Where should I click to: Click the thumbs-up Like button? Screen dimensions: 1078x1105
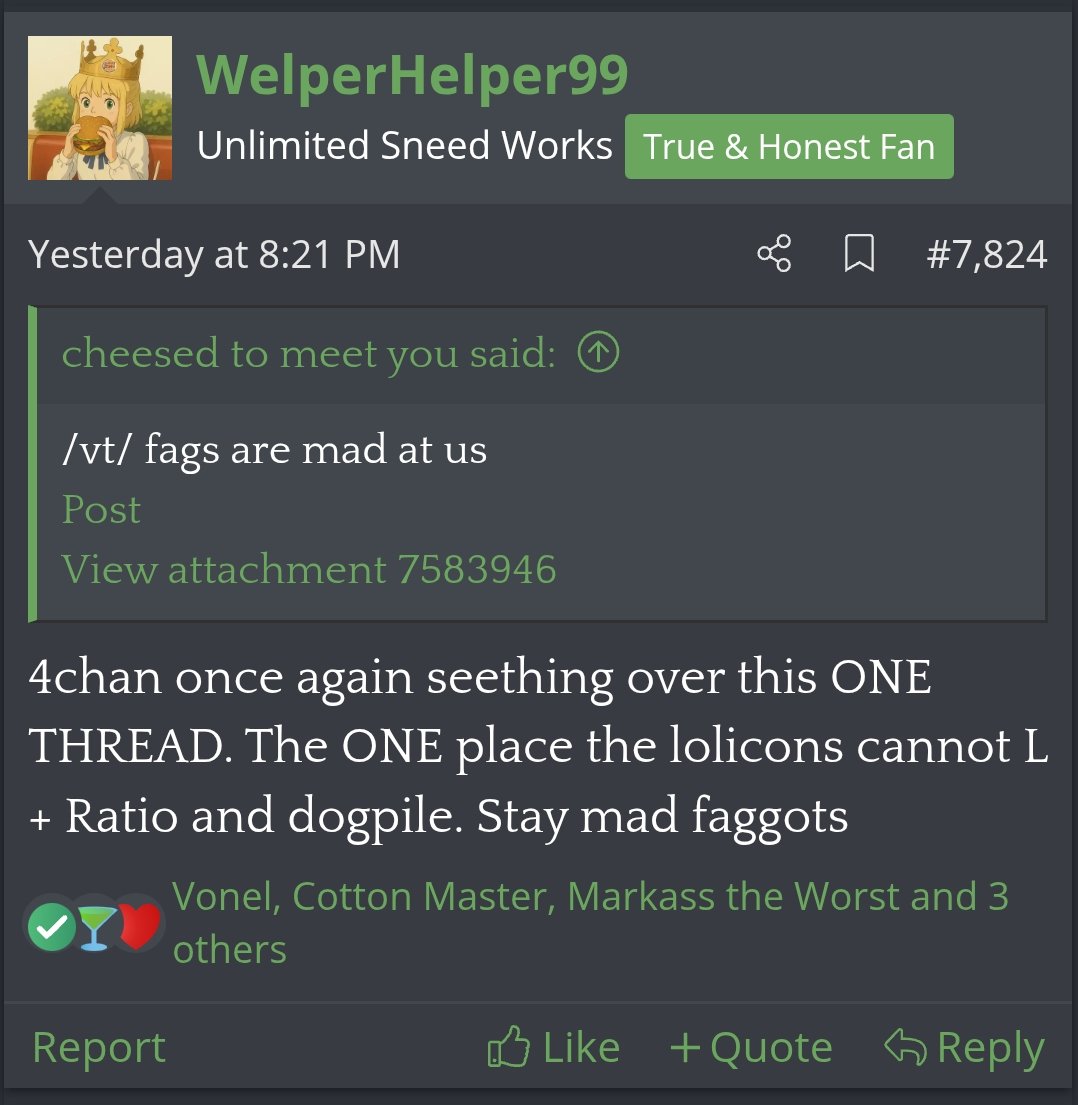(554, 1047)
